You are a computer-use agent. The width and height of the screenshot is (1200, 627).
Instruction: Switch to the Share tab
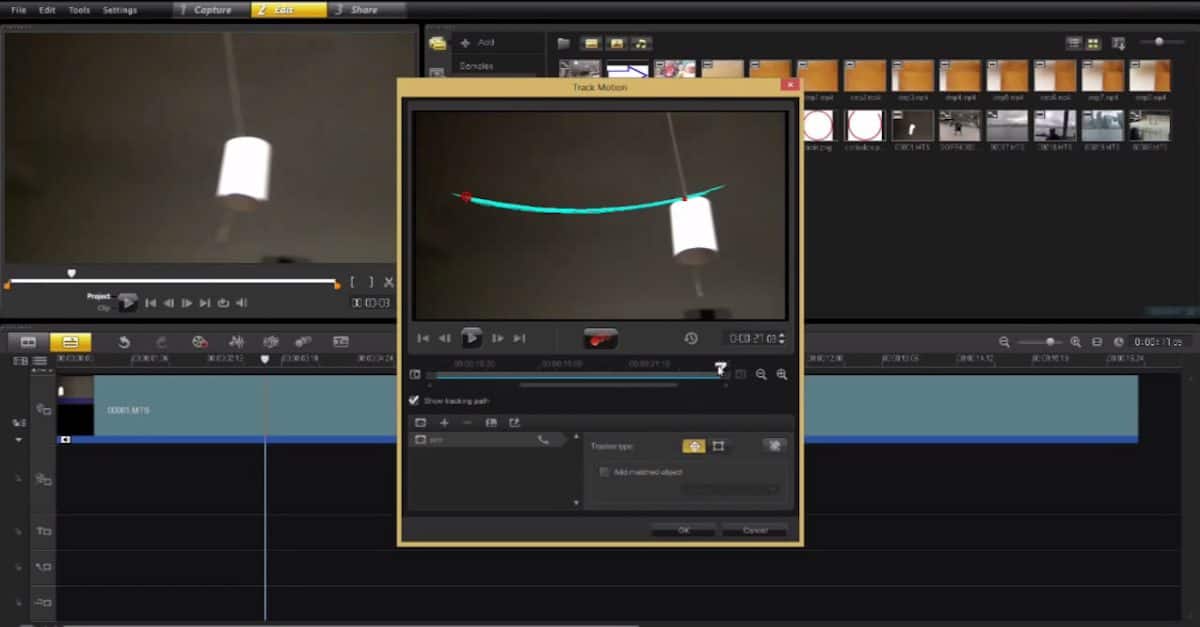(363, 10)
